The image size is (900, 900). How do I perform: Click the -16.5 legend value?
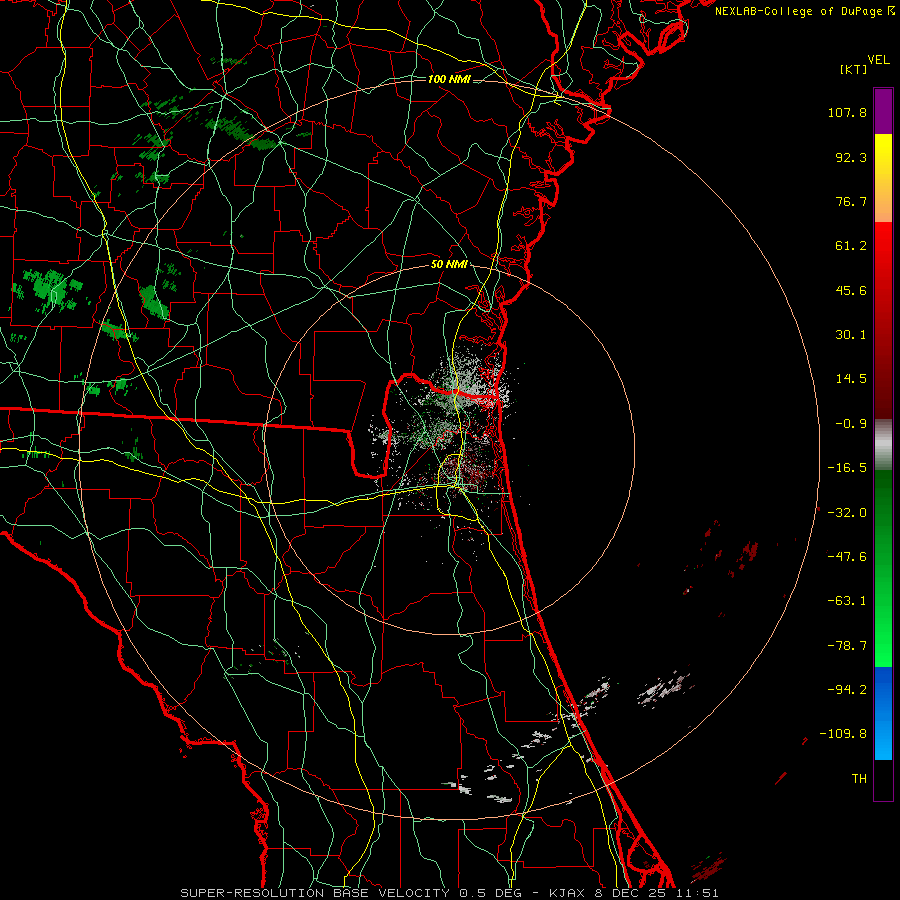(847, 468)
